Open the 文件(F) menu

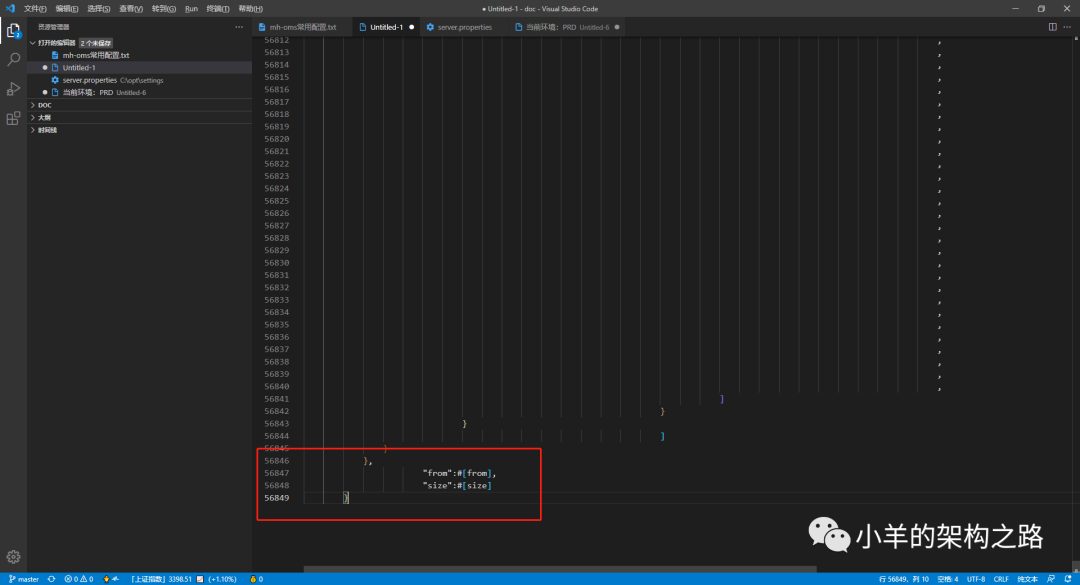tap(35, 9)
